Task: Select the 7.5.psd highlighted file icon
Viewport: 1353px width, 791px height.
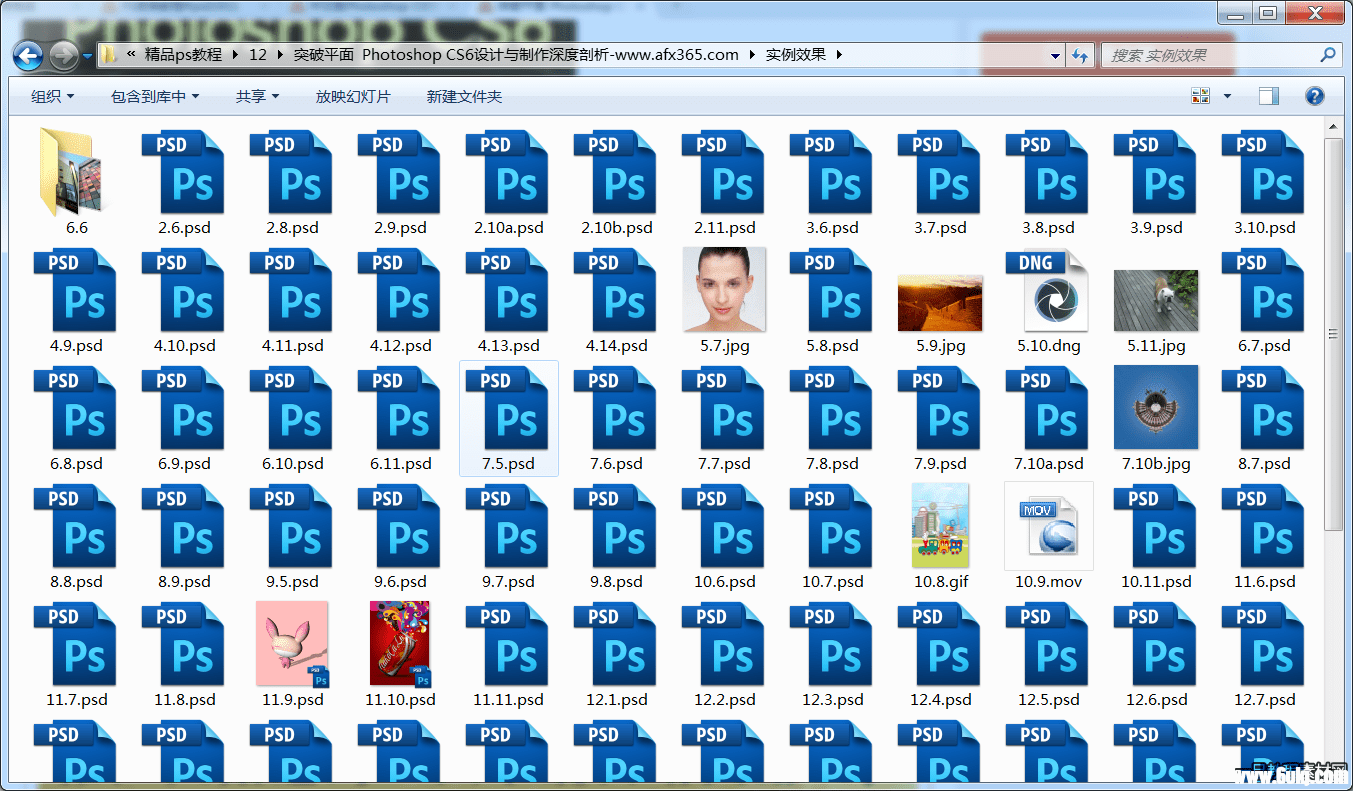Action: click(506, 408)
